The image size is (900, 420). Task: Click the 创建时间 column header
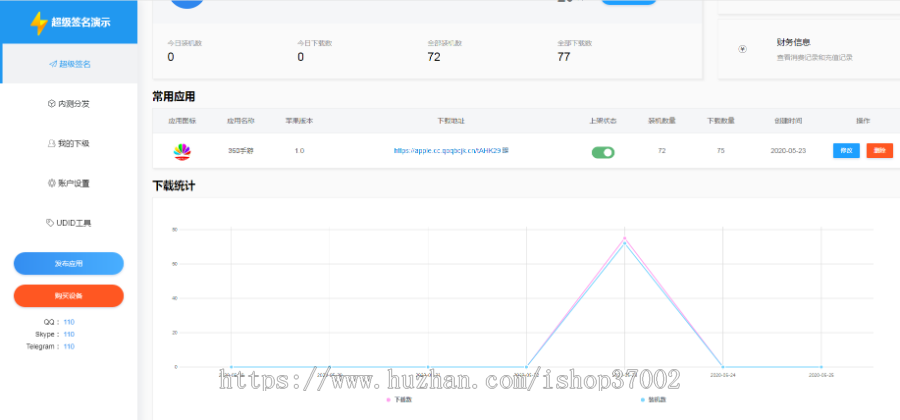point(788,121)
